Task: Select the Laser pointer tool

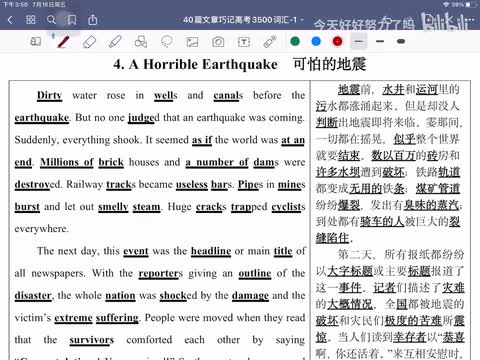Action: 270,42
